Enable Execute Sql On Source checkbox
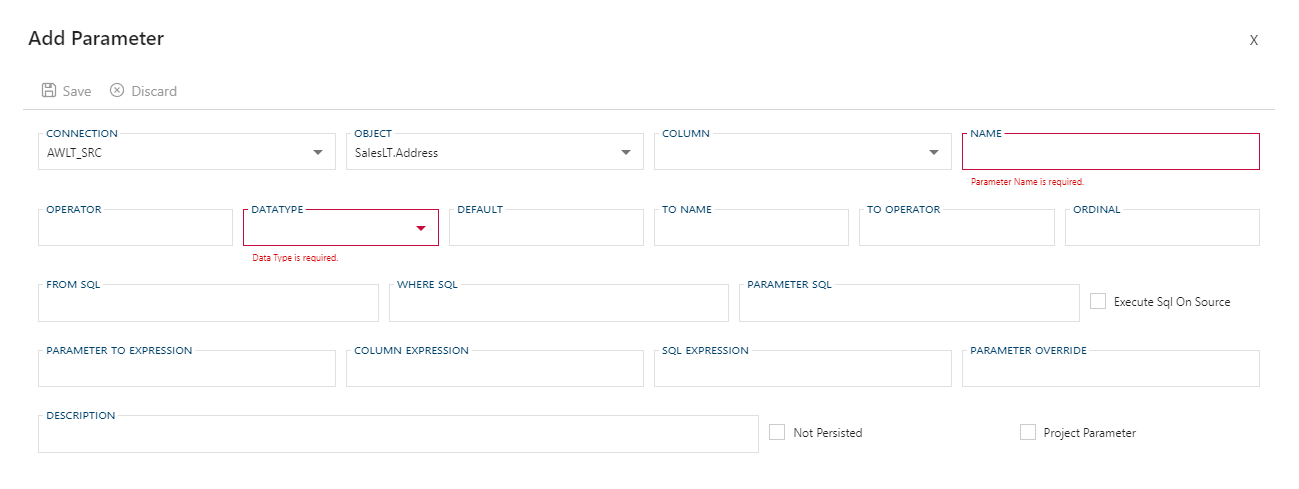Viewport: 1299px width, 489px height. pyautogui.click(x=1098, y=301)
